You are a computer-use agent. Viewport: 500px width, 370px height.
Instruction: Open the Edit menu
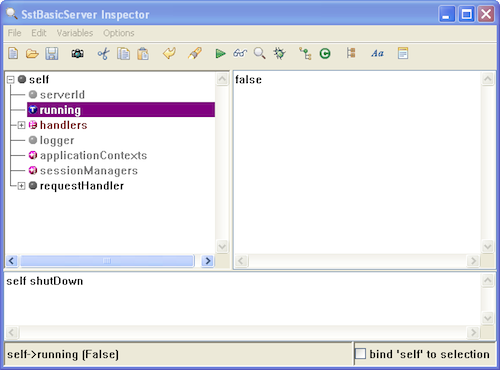point(39,33)
